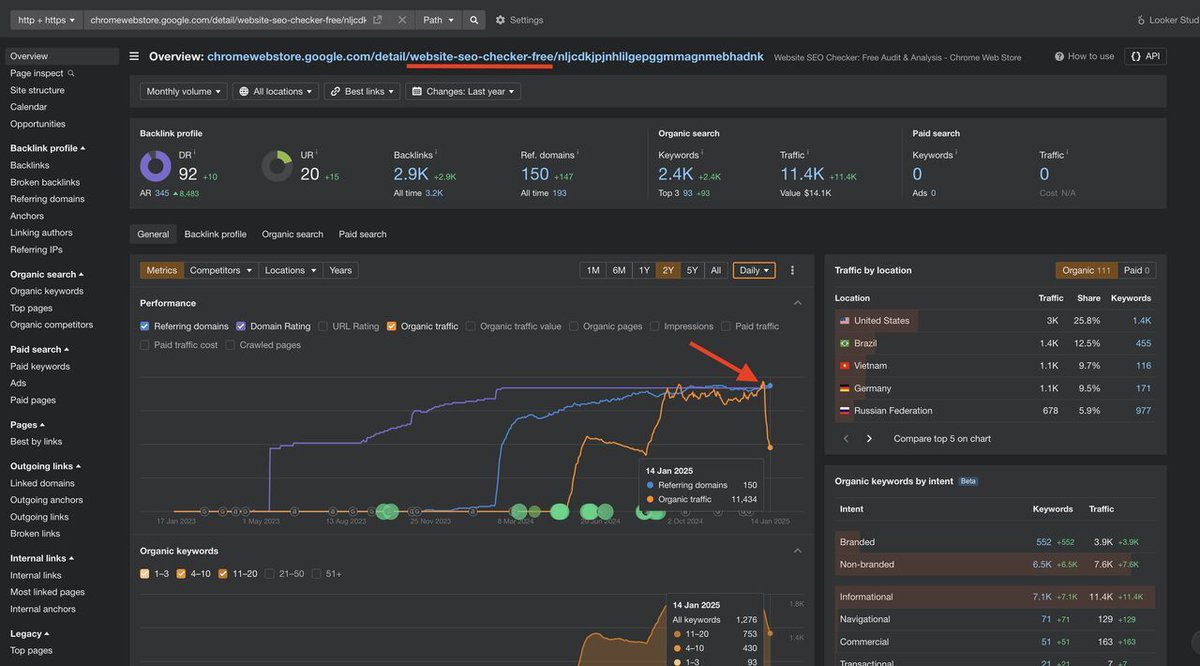Viewport: 1200px width, 666px height.
Task: Show Paid 0 traffic by location
Action: 1136,270
